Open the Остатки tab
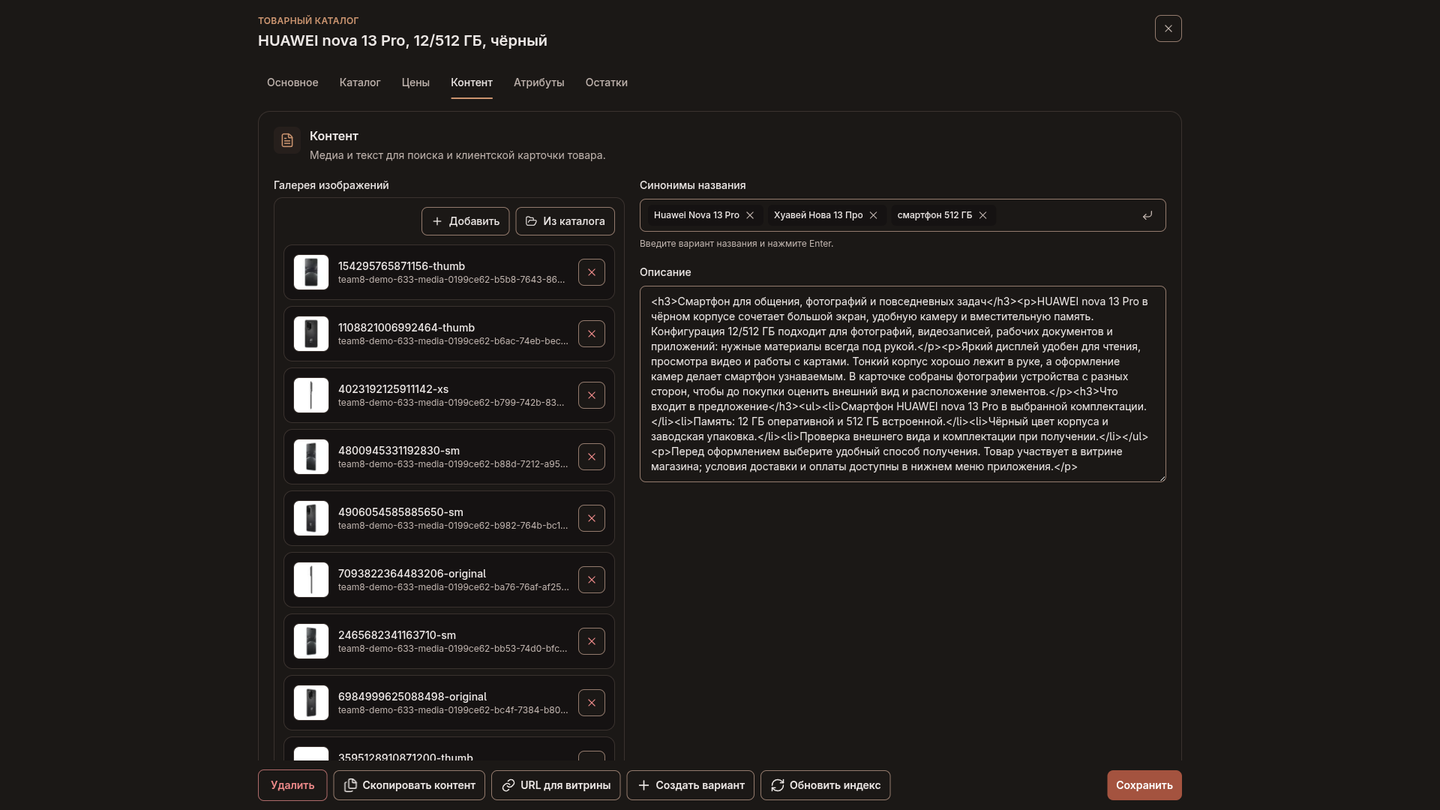The width and height of the screenshot is (1440, 810). (x=607, y=82)
